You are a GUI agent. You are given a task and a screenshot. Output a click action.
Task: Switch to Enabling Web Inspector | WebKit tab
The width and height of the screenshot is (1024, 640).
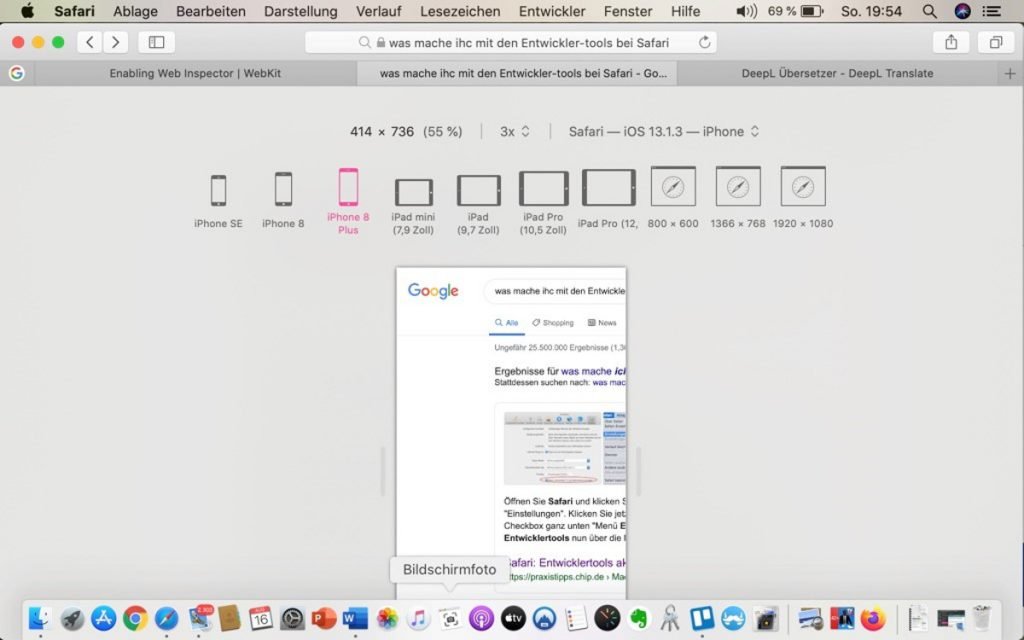point(195,74)
